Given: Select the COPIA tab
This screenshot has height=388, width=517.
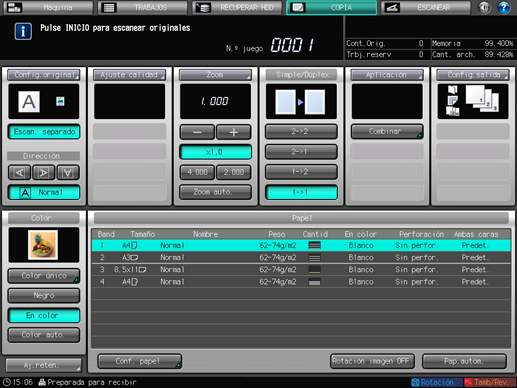Looking at the screenshot, I should point(331,7).
